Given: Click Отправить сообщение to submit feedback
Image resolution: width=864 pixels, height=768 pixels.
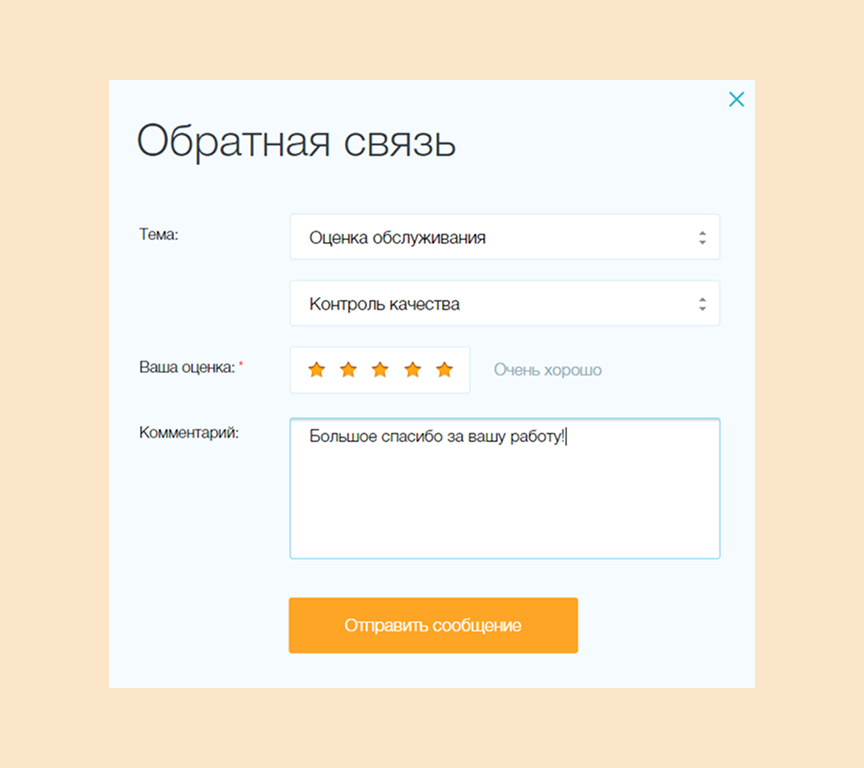Looking at the screenshot, I should coord(433,625).
